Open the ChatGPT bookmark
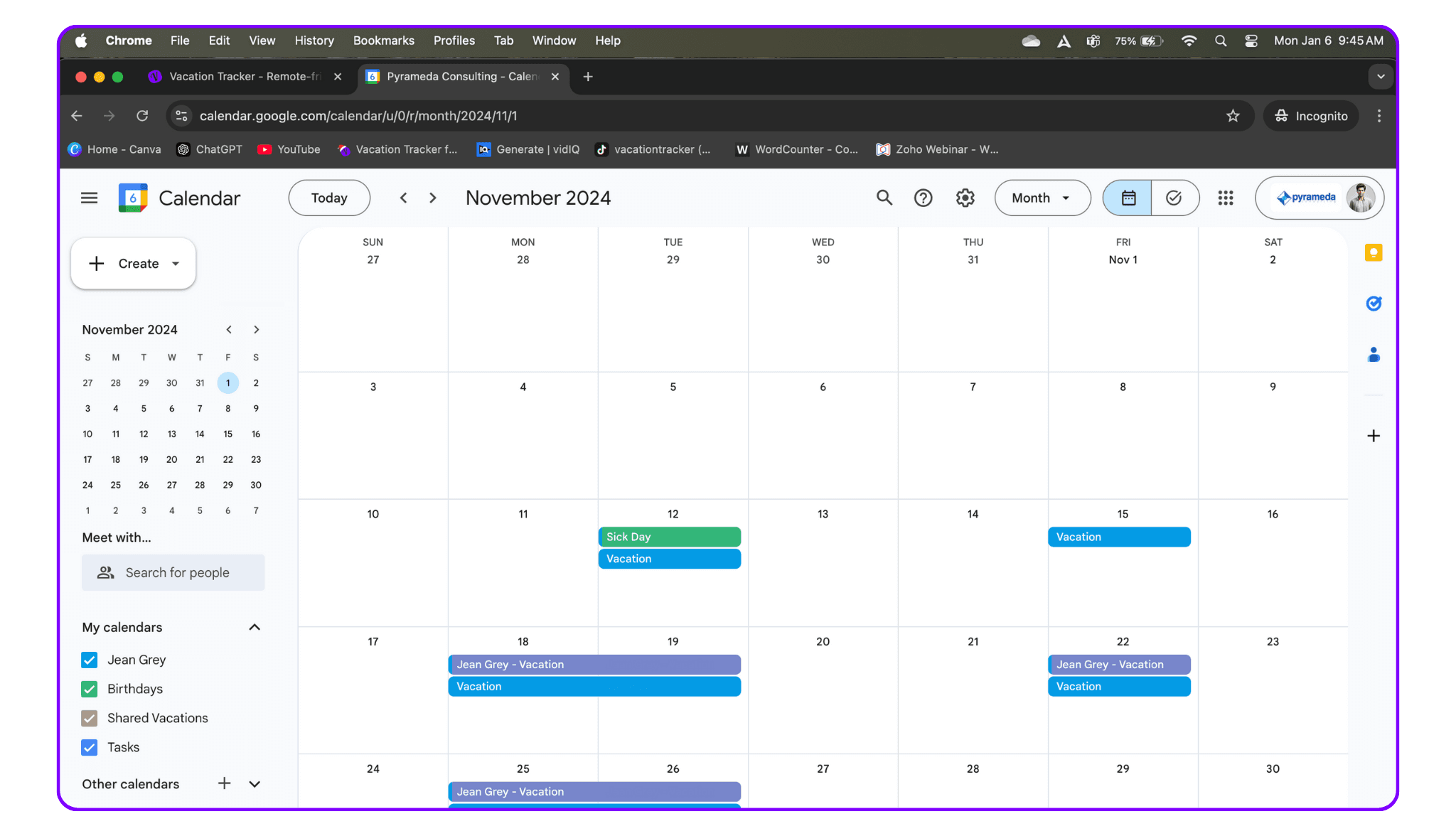 point(210,149)
